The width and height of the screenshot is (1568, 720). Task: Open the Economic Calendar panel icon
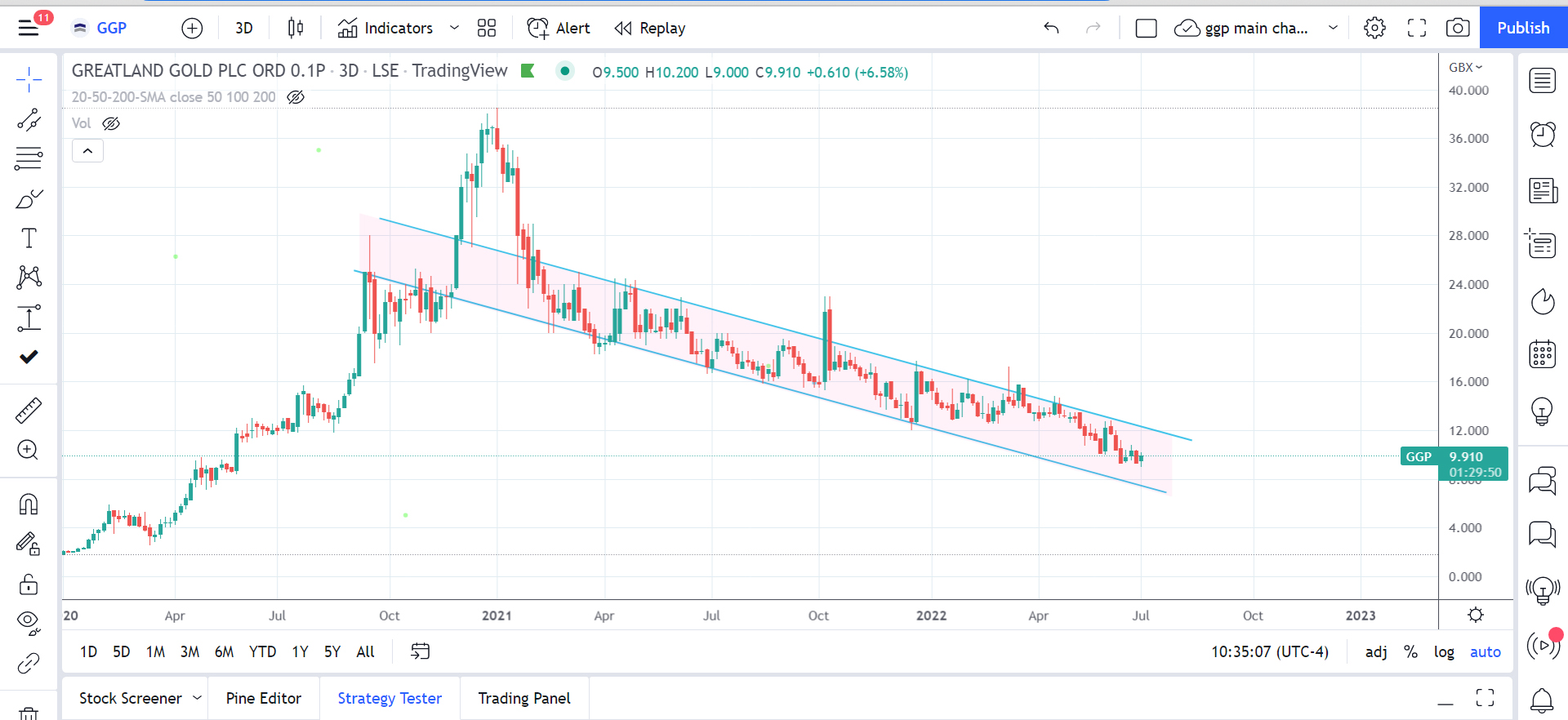(1543, 354)
